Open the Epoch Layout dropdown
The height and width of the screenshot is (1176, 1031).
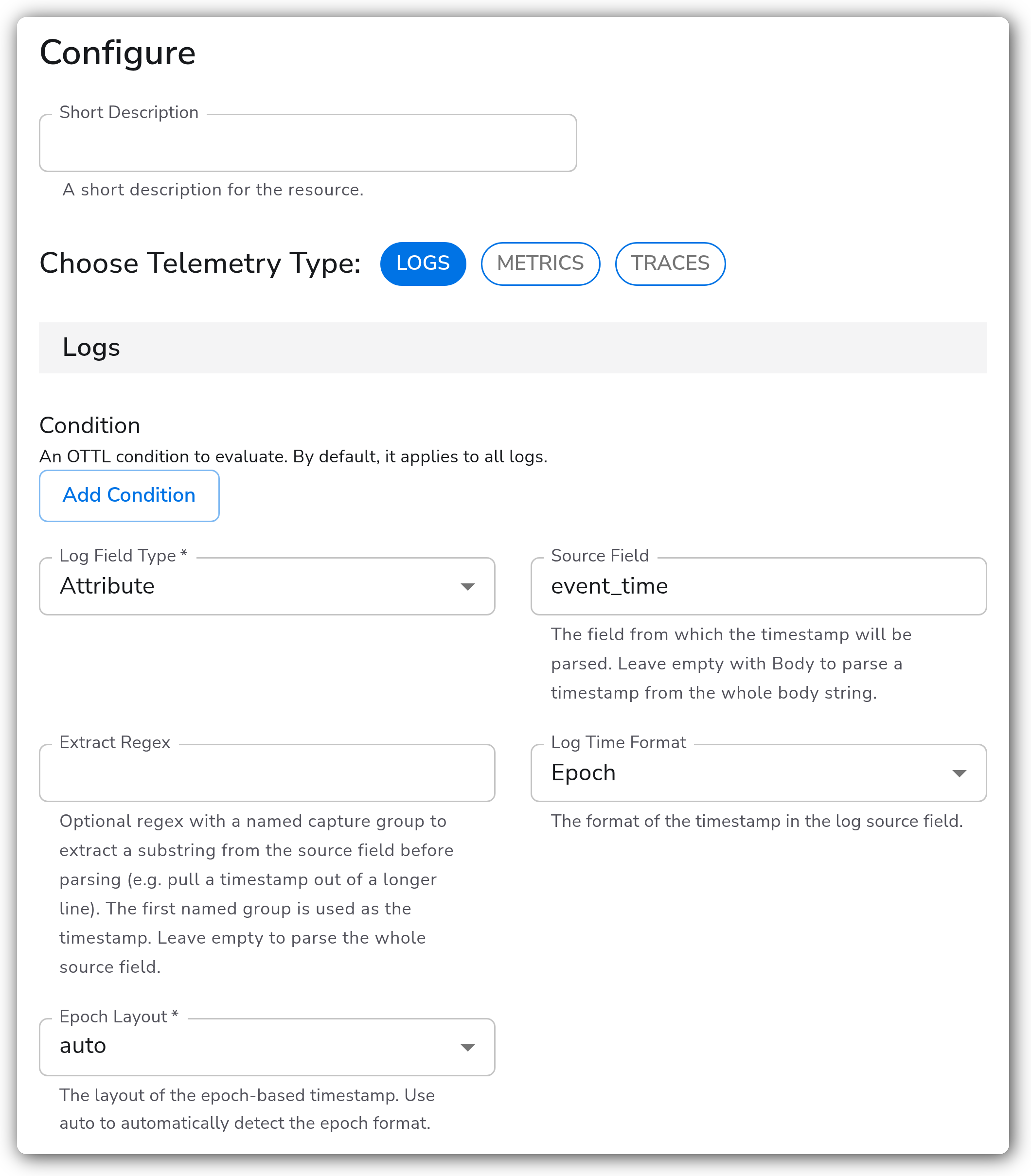[x=267, y=1047]
